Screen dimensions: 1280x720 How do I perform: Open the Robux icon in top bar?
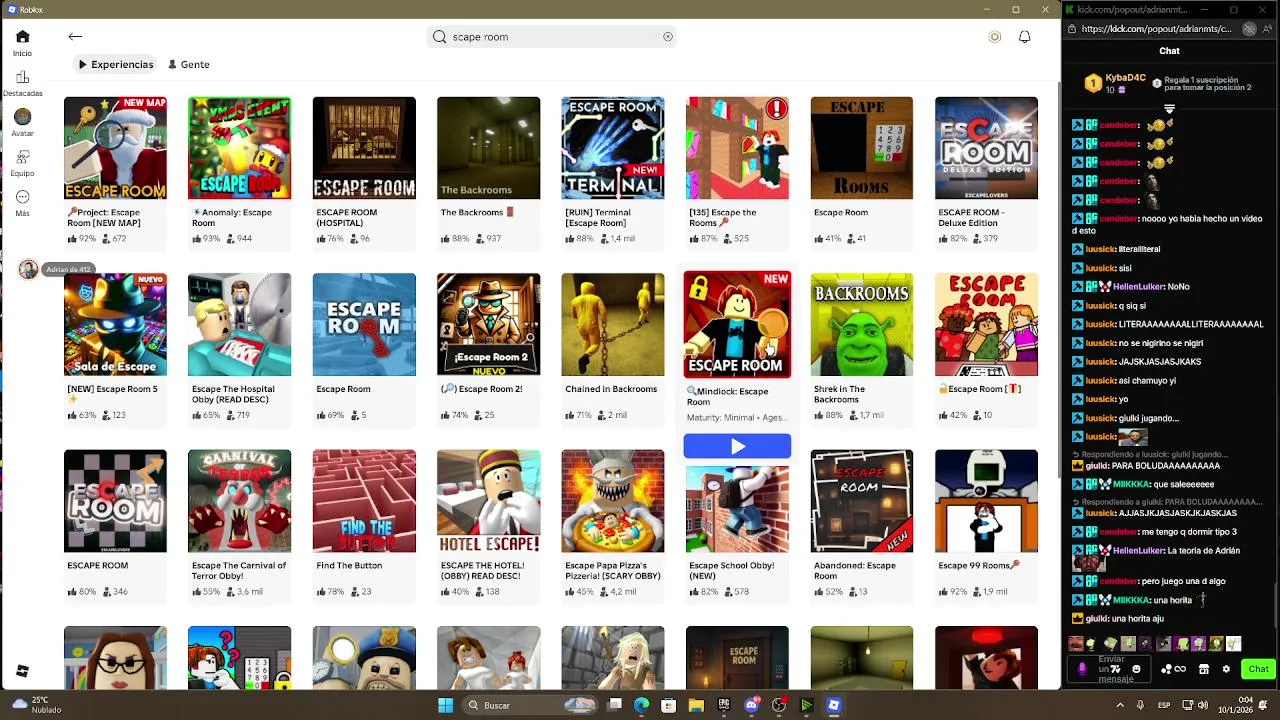click(x=994, y=37)
